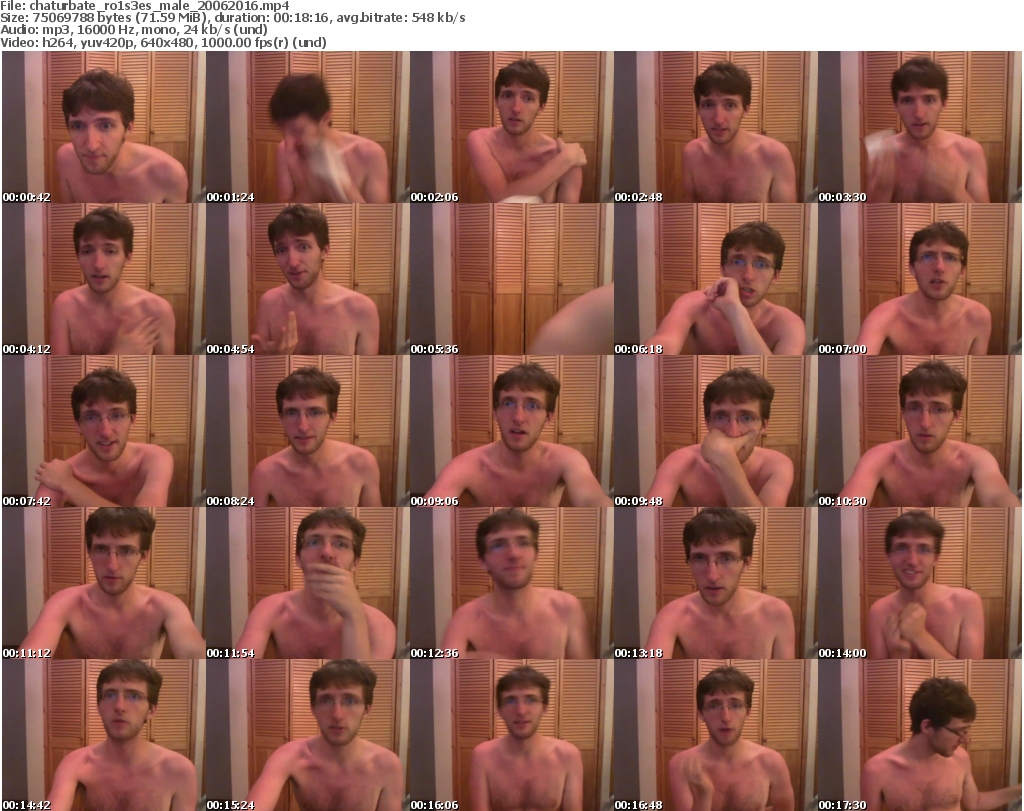The height and width of the screenshot is (811, 1024).
Task: Click the thumbnail marked 00:06:18
Action: click(715, 279)
